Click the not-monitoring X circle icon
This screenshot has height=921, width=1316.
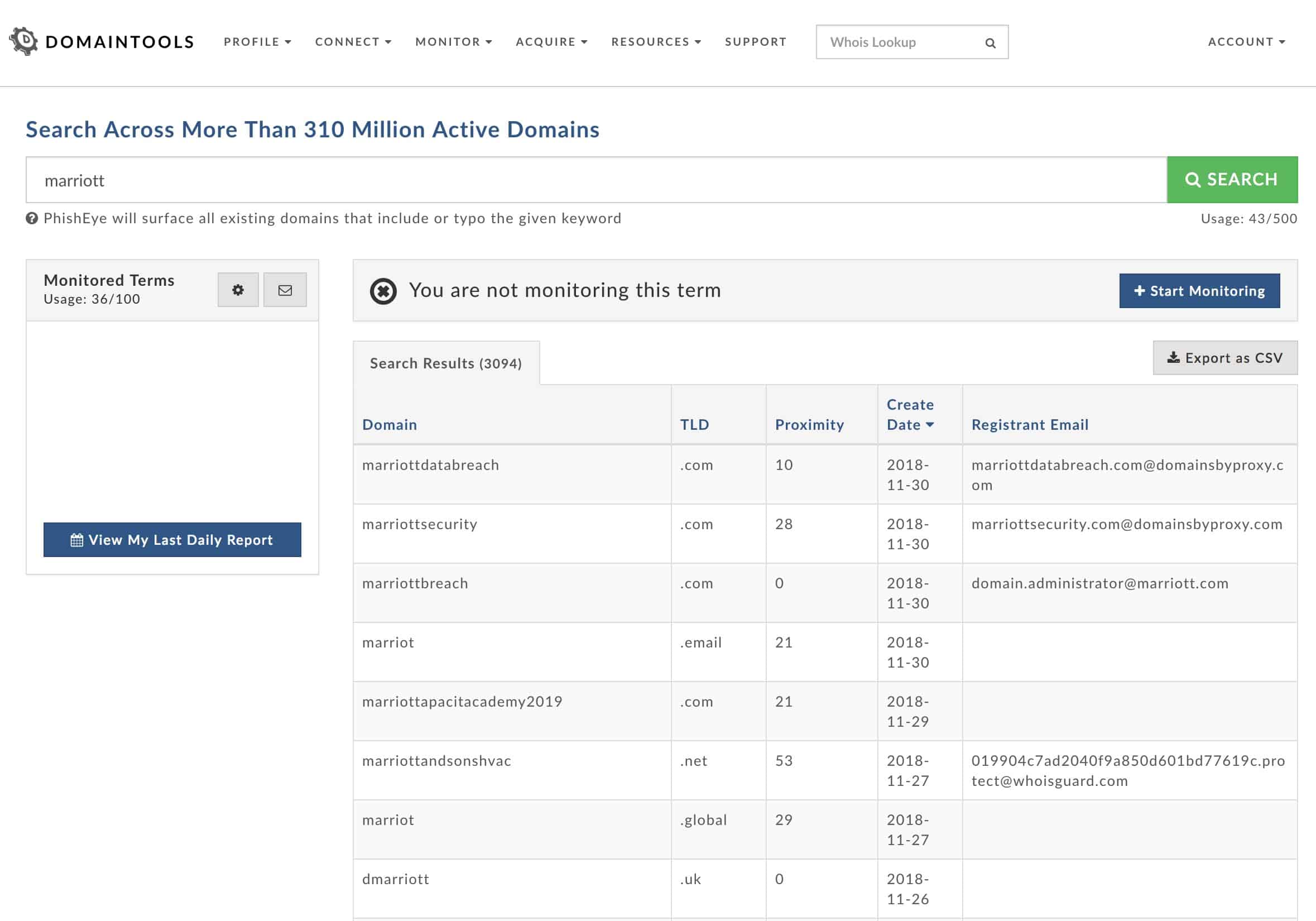click(x=383, y=291)
